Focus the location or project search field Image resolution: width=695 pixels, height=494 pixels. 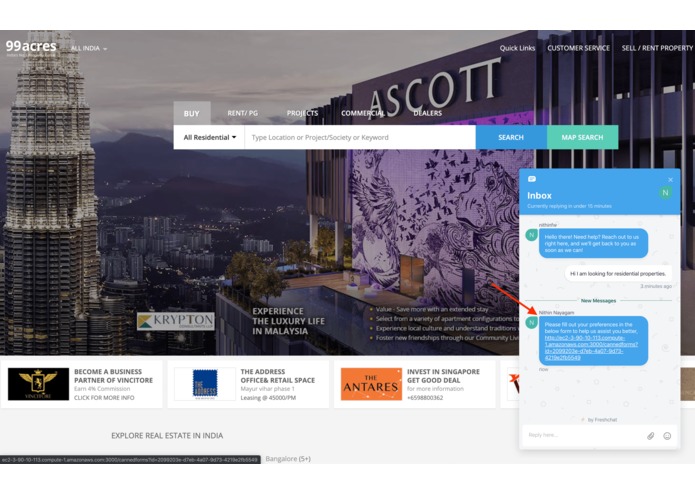pyautogui.click(x=360, y=137)
